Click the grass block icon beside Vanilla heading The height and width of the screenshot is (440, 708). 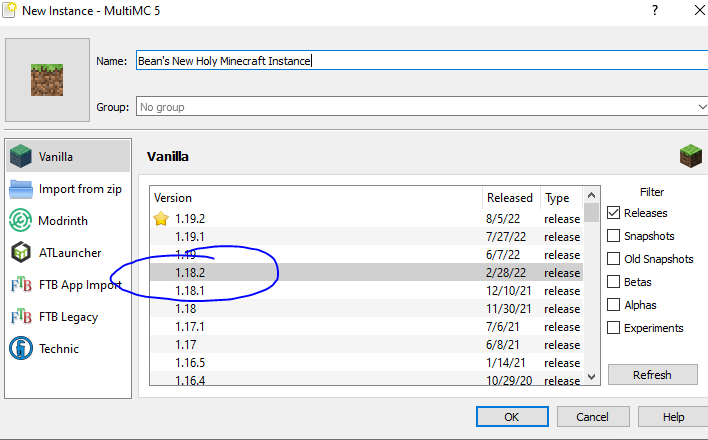(690, 156)
